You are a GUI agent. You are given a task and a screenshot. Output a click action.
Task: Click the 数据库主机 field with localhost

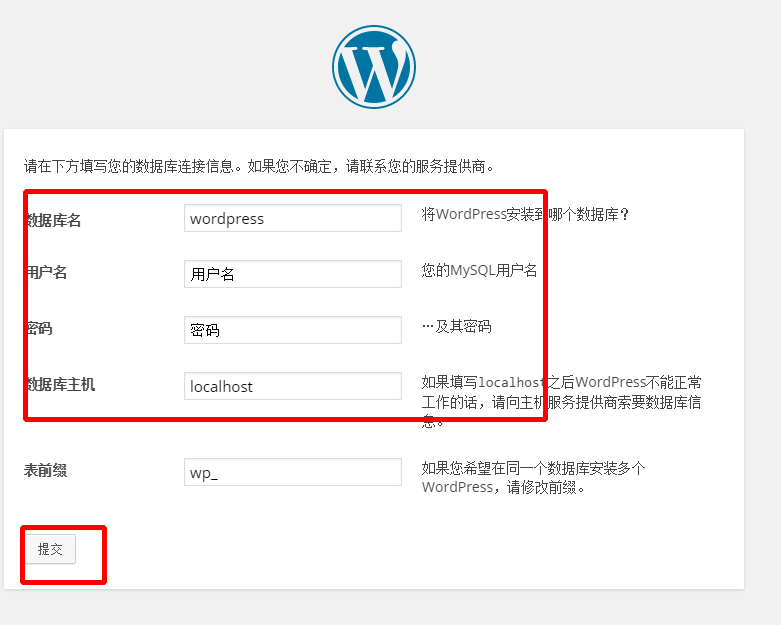(293, 386)
